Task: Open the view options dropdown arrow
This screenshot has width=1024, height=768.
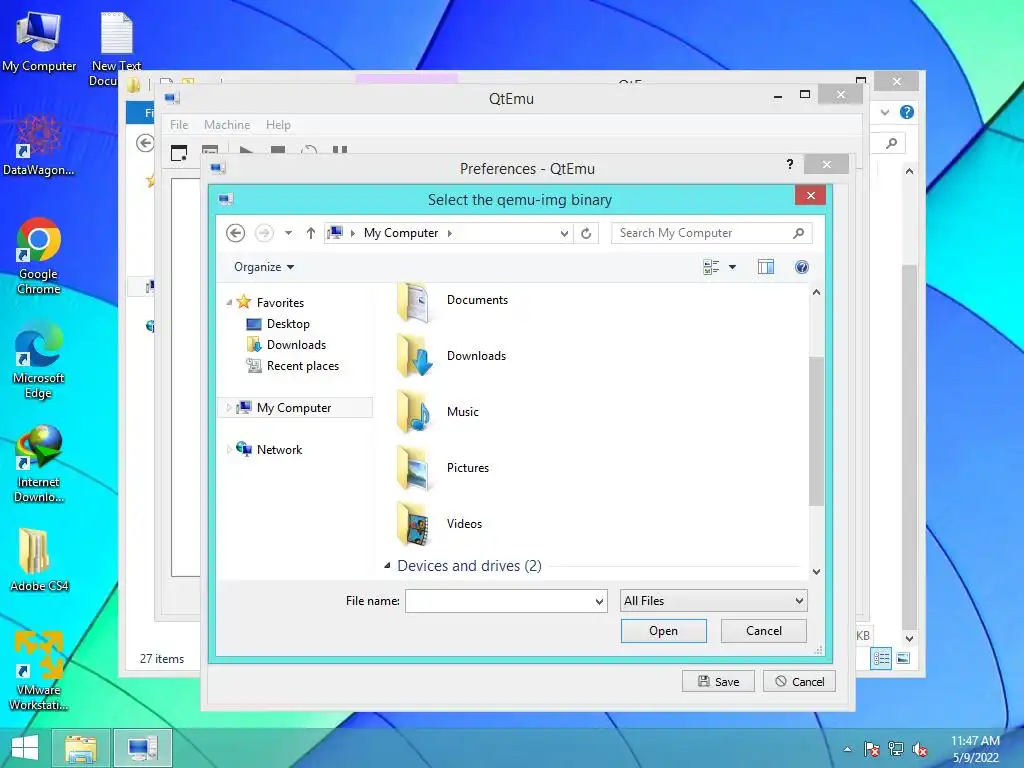Action: click(x=732, y=267)
